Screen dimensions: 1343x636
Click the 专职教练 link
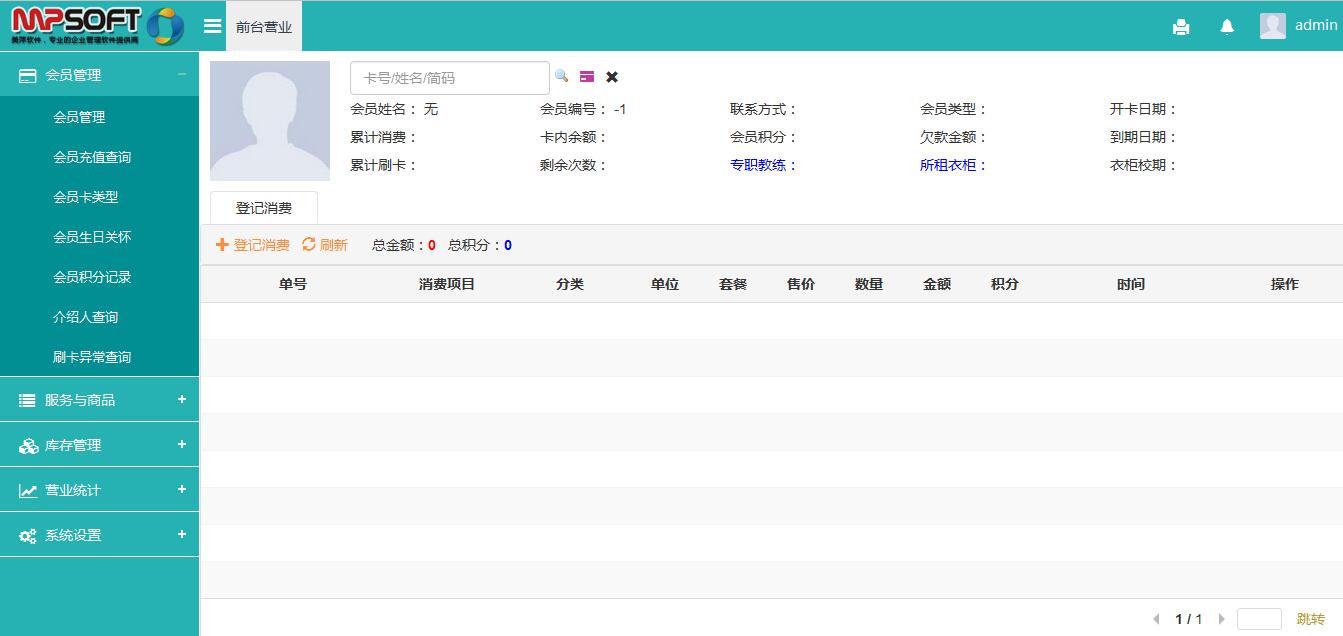[763, 165]
